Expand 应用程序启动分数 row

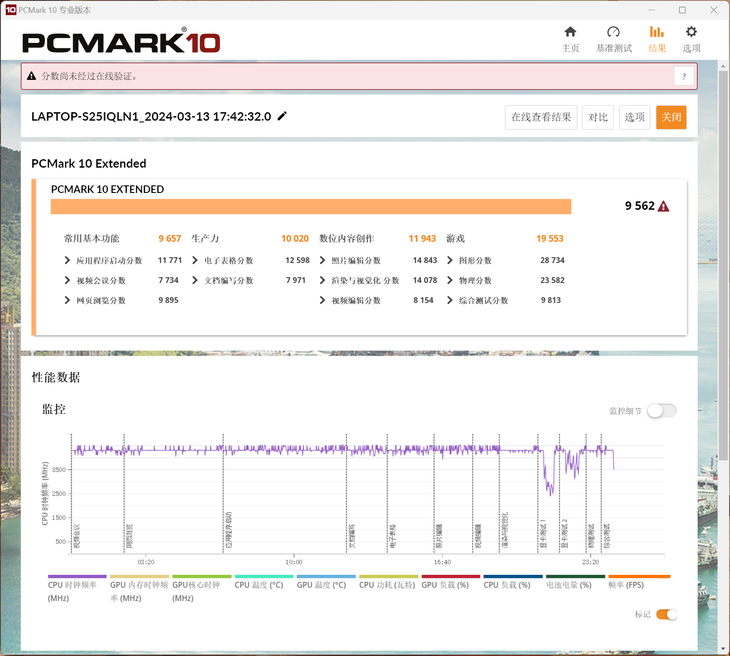(x=67, y=260)
